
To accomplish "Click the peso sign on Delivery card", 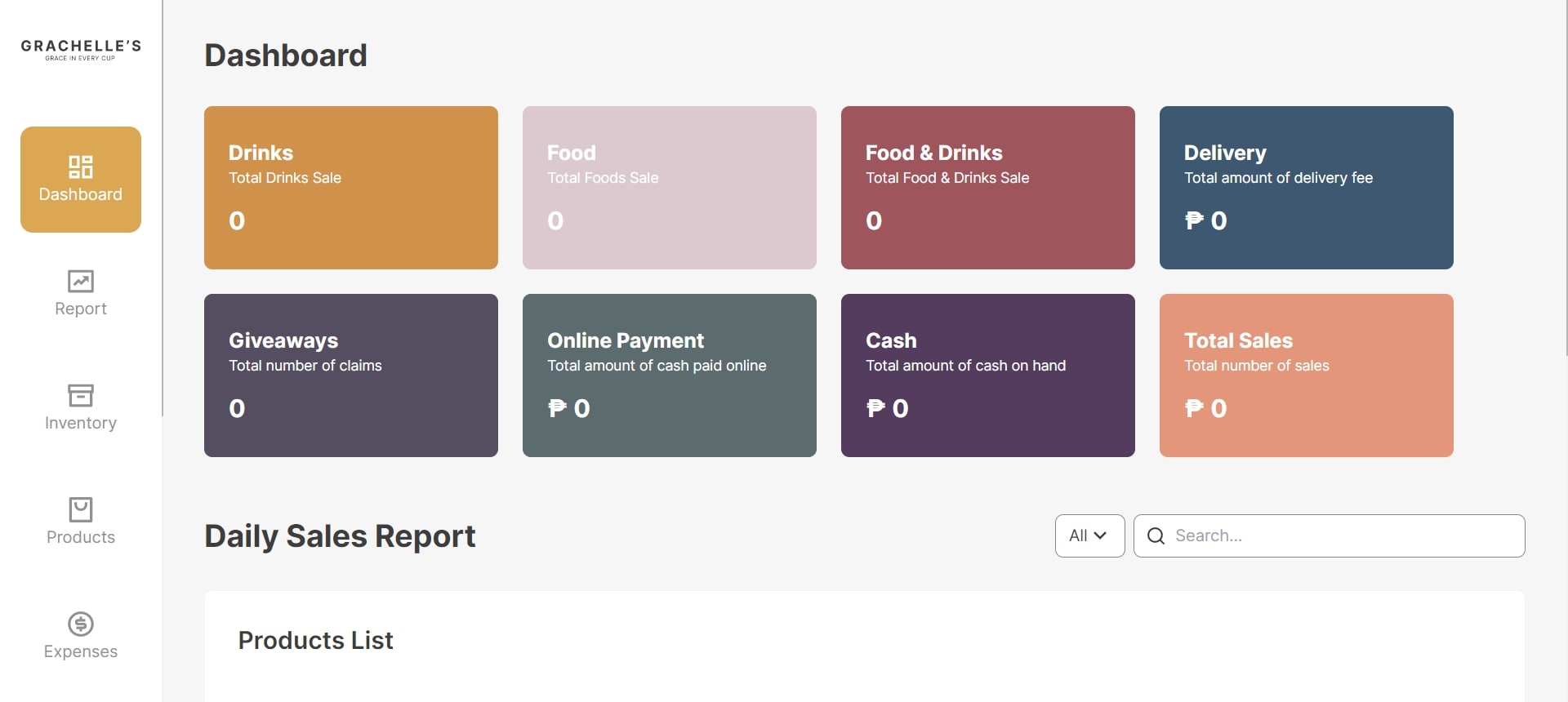I will pos(1194,220).
